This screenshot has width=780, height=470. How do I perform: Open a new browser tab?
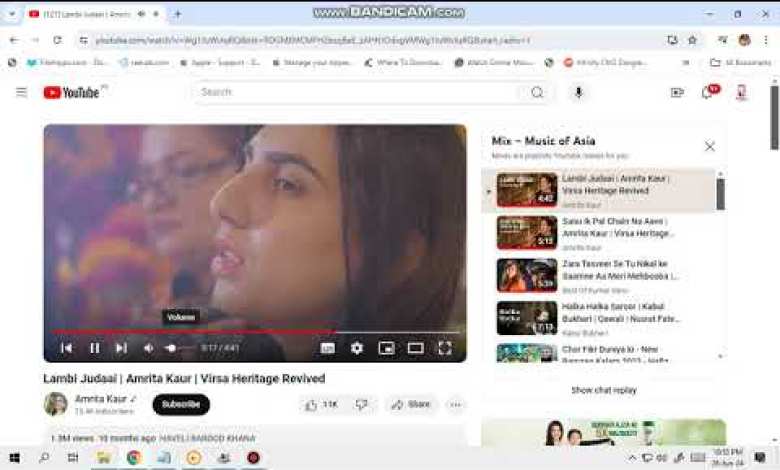point(178,14)
